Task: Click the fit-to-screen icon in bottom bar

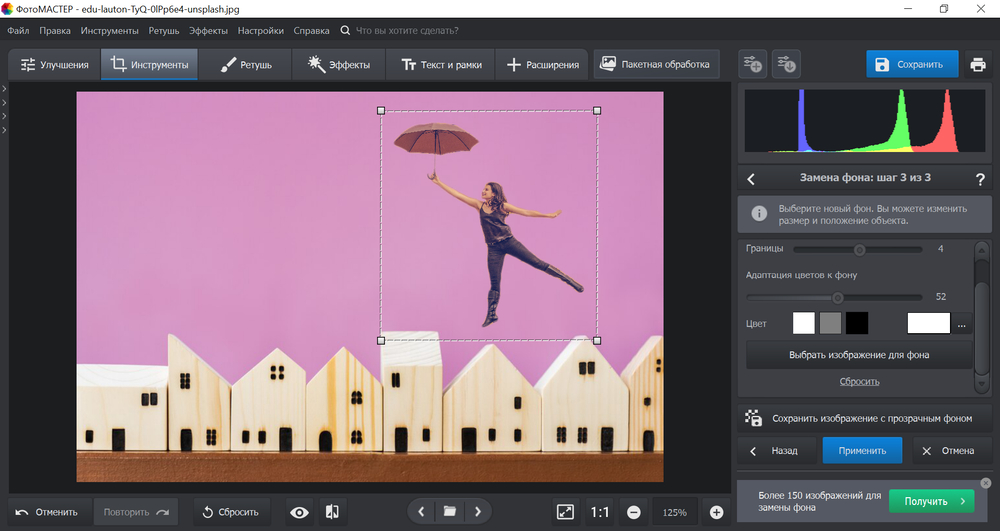Action: pyautogui.click(x=565, y=512)
